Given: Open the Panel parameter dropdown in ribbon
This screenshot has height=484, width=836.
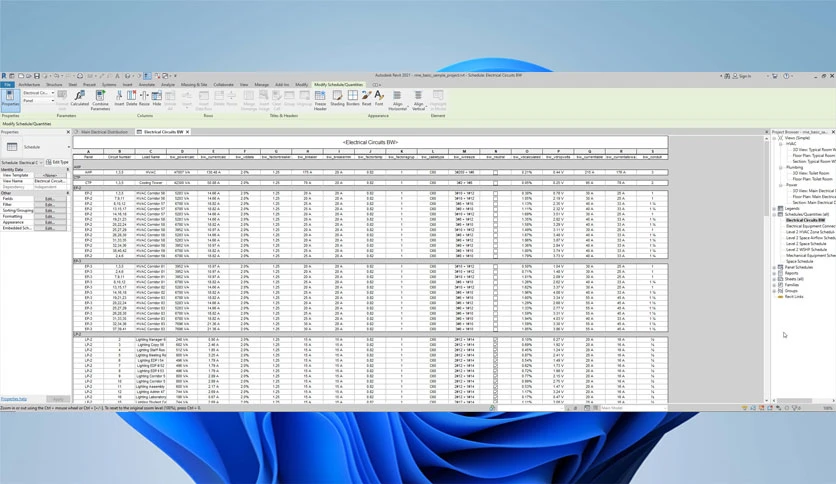Looking at the screenshot, I should click(38, 100).
